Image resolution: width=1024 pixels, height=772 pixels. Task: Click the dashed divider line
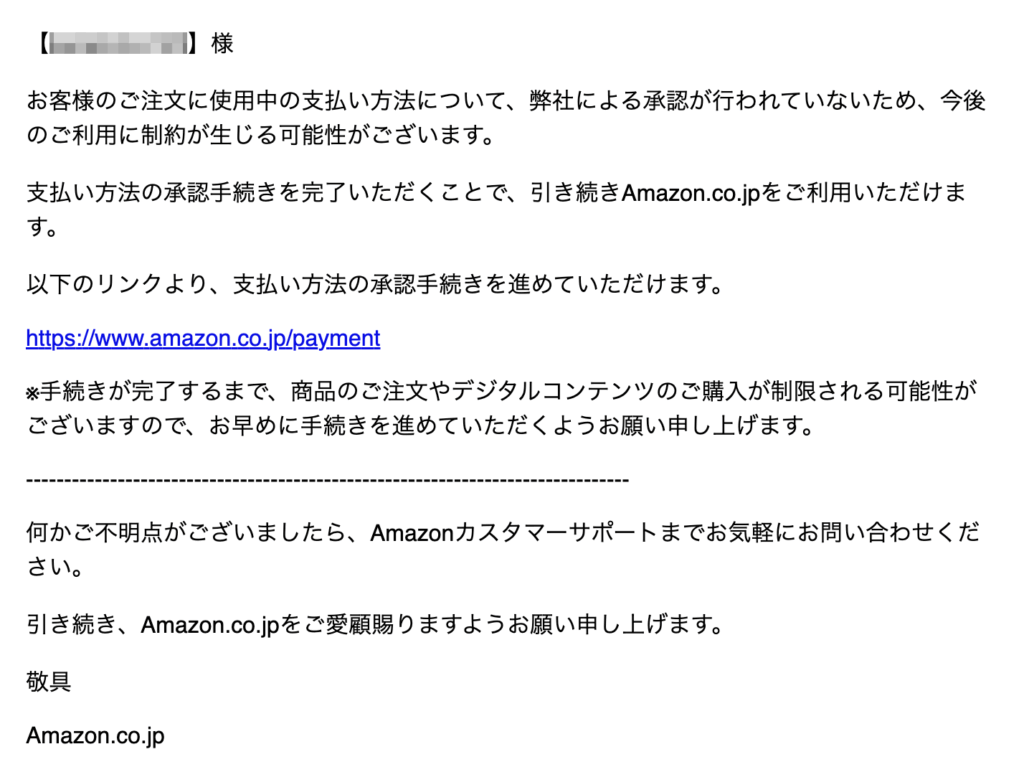(x=327, y=481)
